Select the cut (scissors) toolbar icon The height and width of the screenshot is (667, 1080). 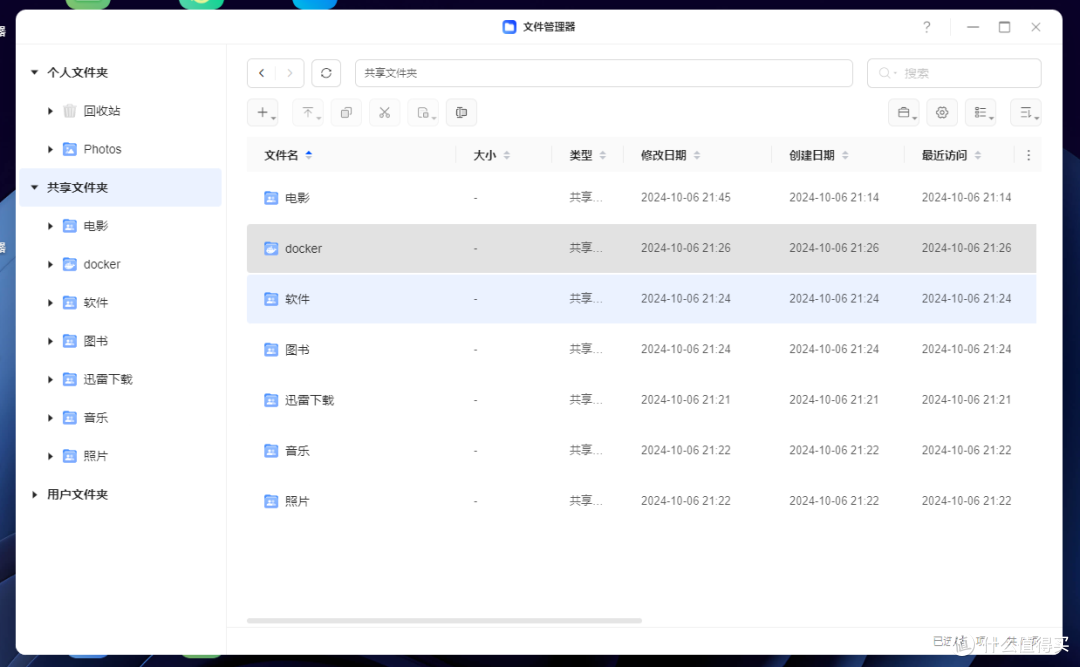[384, 112]
